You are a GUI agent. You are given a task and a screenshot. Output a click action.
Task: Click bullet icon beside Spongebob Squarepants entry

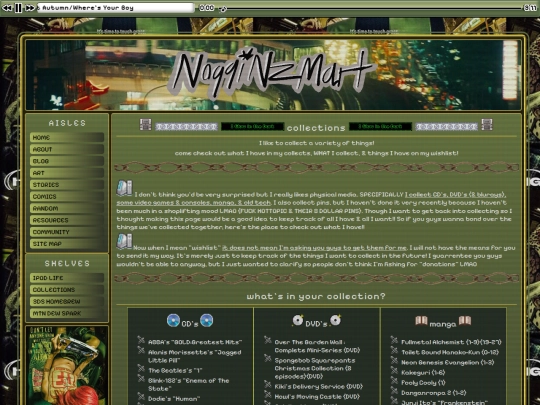pos(268,358)
